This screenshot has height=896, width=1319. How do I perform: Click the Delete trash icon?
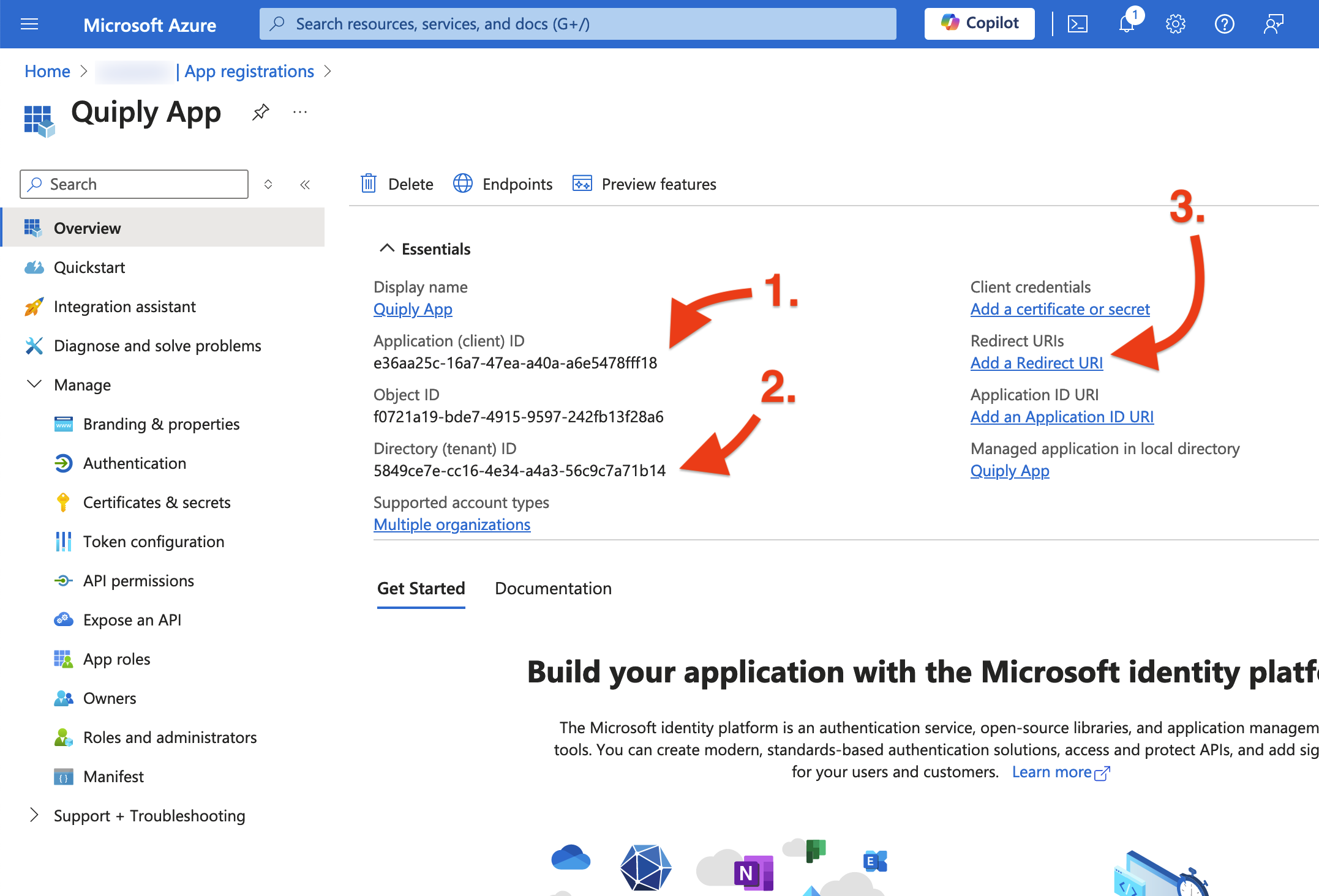tap(368, 183)
